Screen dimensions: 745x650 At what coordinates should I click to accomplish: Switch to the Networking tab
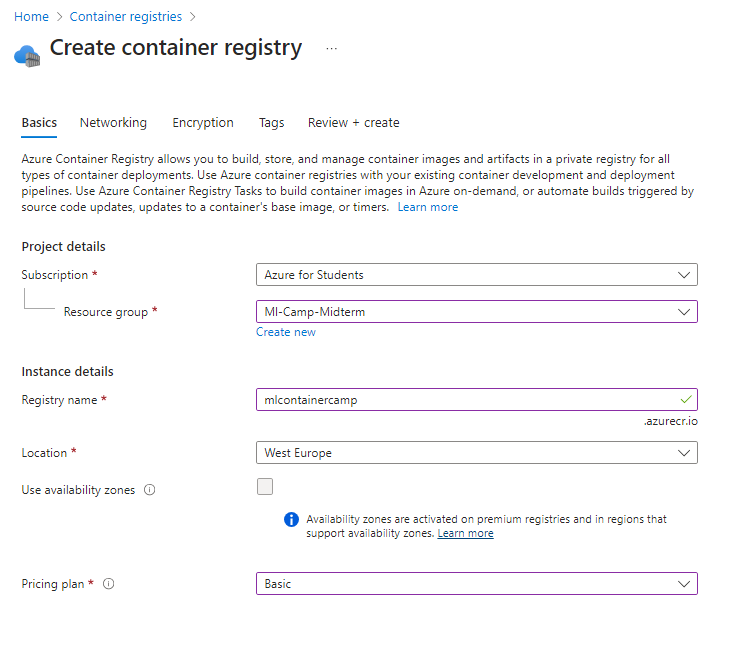click(x=113, y=123)
